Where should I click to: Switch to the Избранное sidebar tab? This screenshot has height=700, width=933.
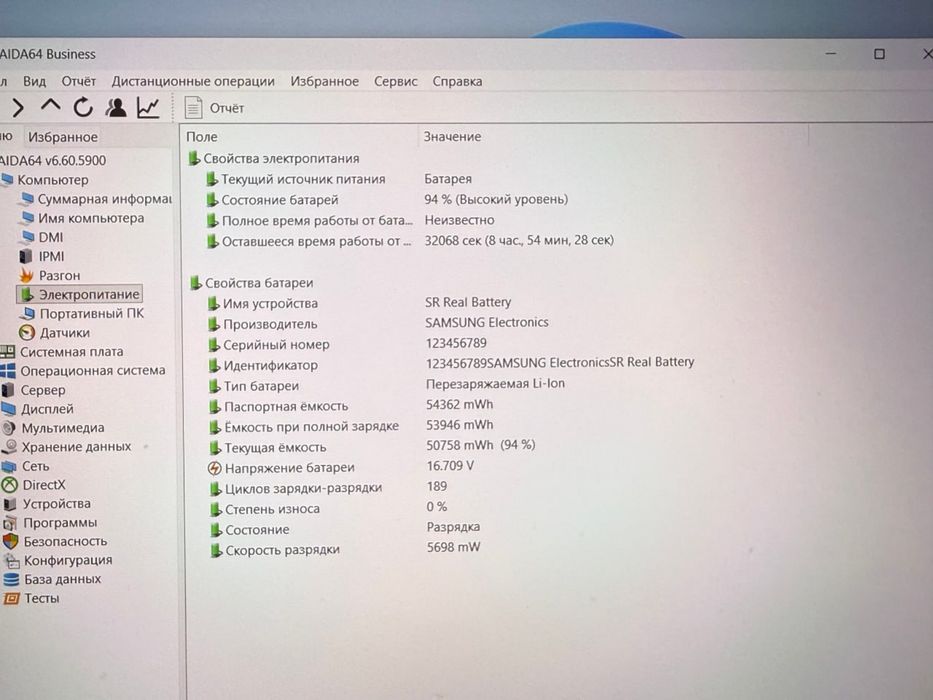click(62, 137)
